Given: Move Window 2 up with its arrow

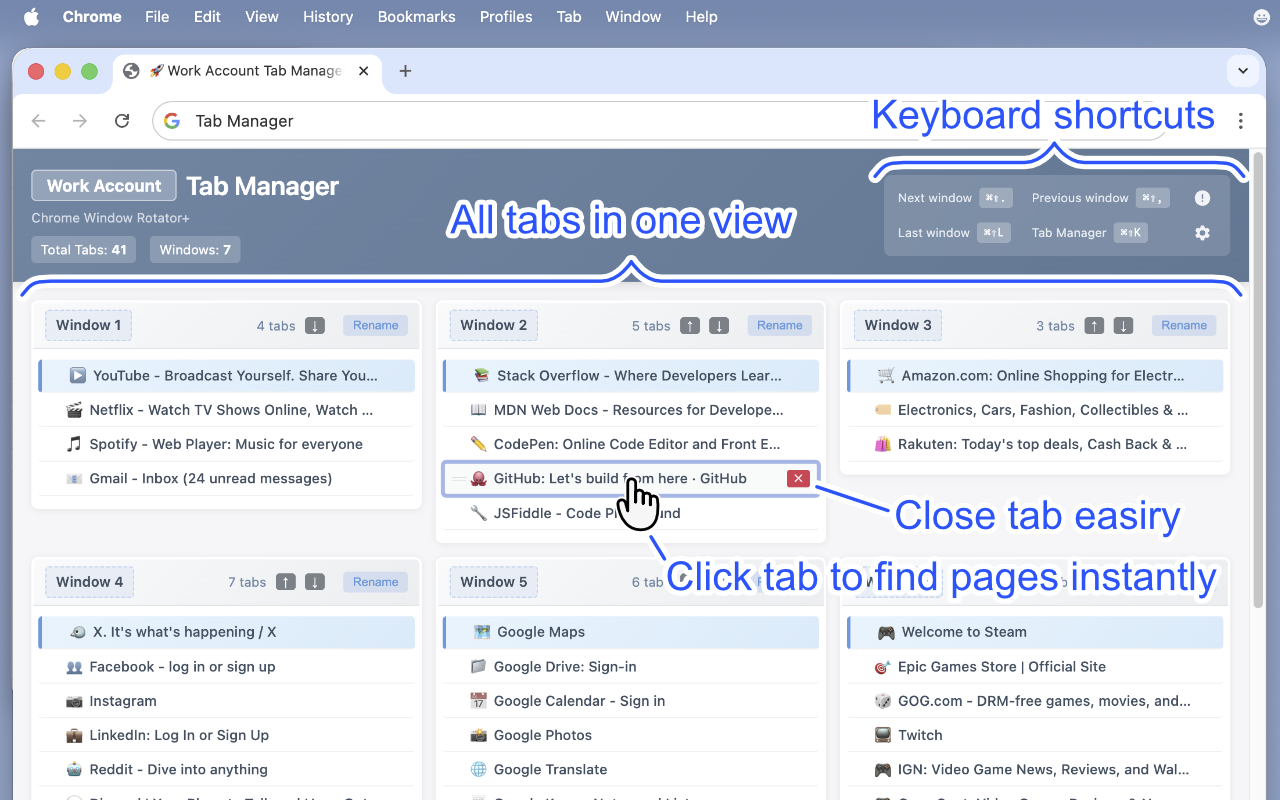Looking at the screenshot, I should [x=690, y=325].
